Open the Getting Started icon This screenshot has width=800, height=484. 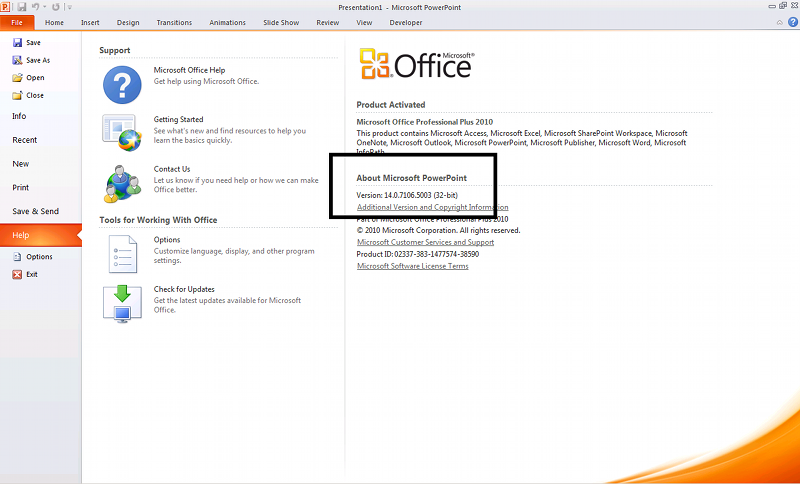(122, 132)
